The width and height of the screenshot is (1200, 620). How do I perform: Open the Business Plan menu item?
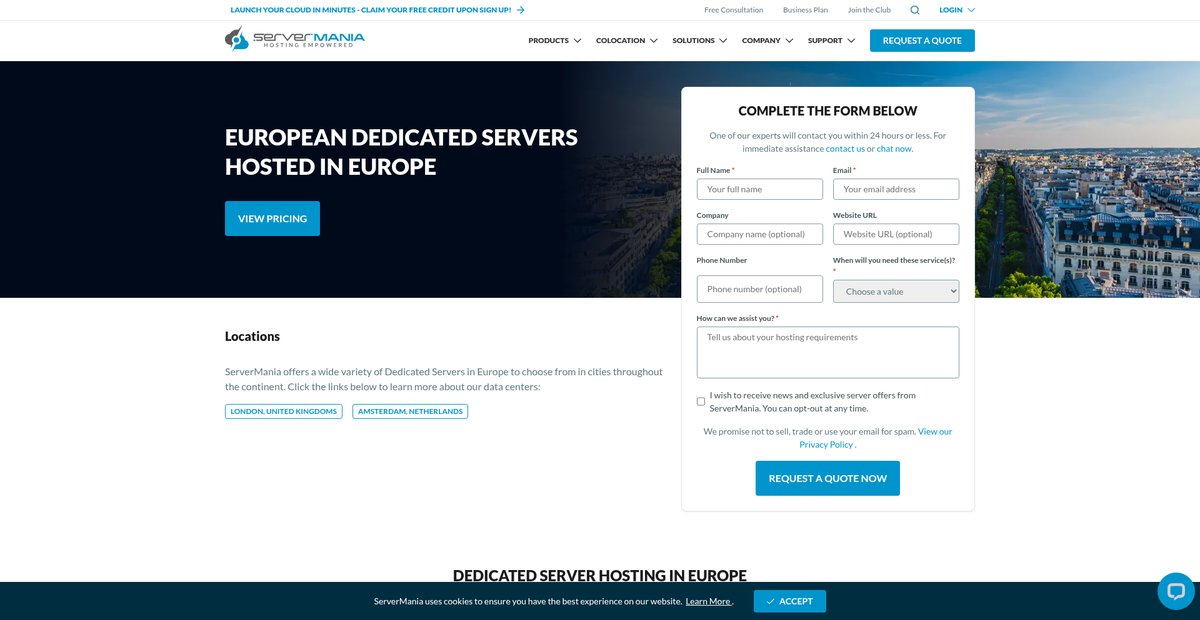[805, 10]
